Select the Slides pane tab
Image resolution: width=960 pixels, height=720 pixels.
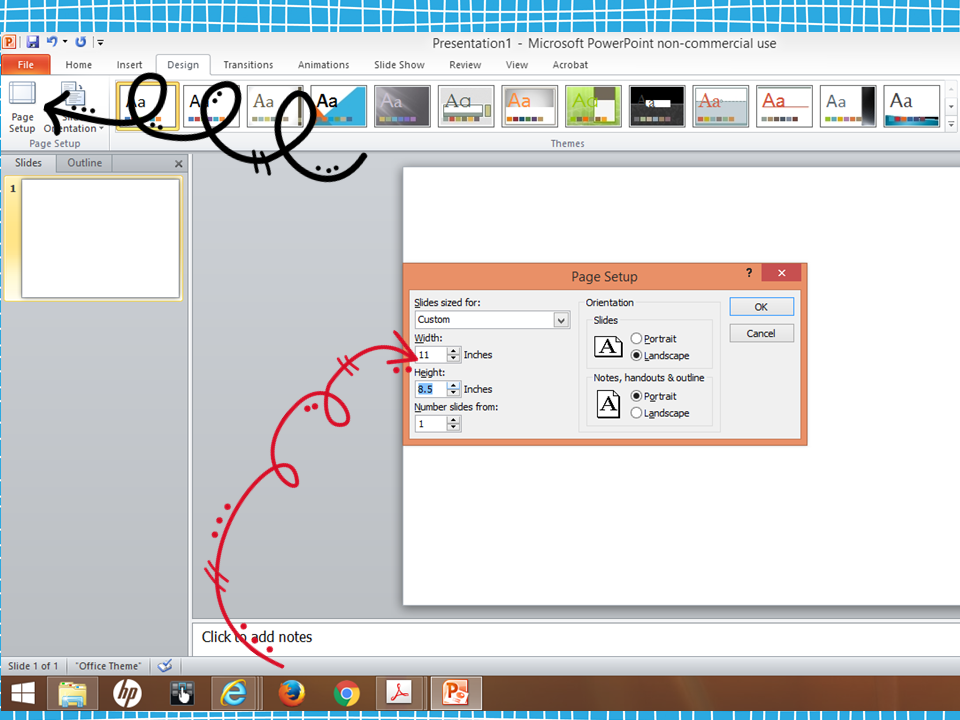(x=28, y=163)
